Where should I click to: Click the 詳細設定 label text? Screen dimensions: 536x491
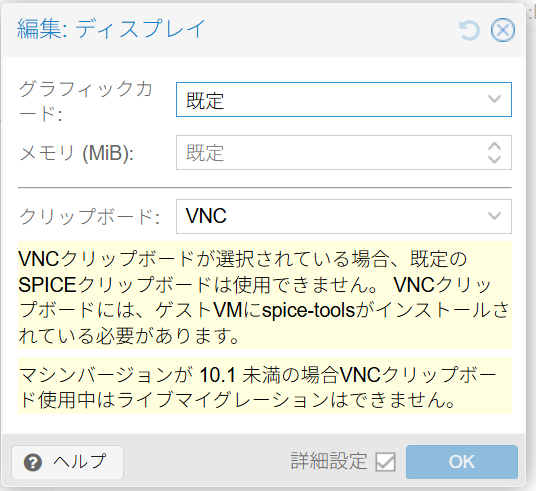329,461
